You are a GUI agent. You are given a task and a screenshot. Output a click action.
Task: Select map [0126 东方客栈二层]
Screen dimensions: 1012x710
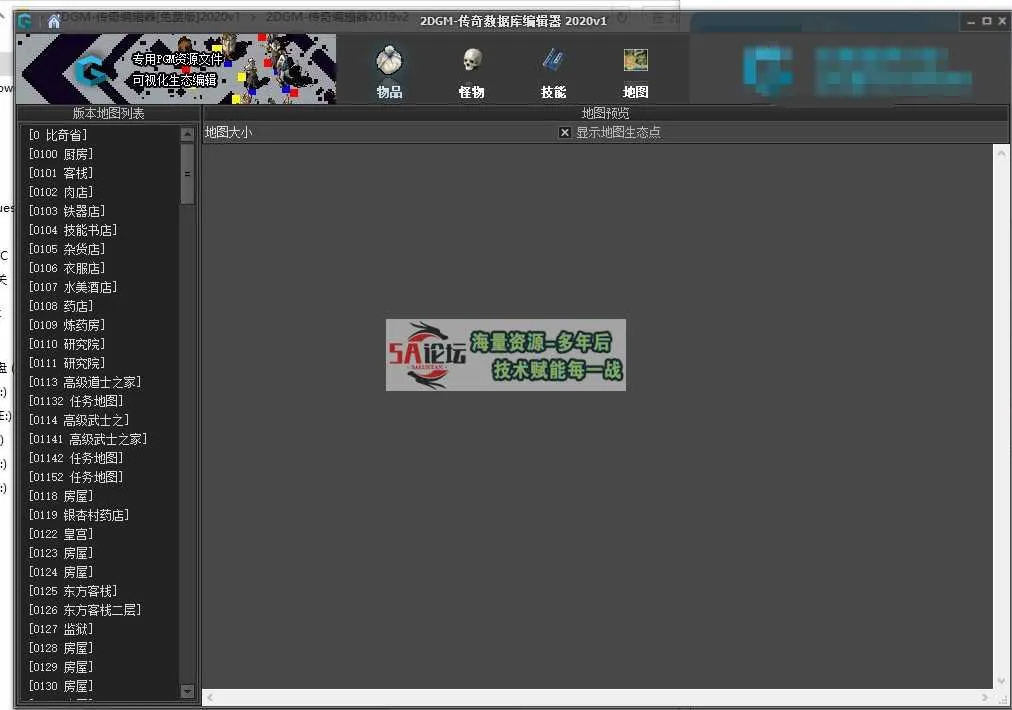[85, 610]
